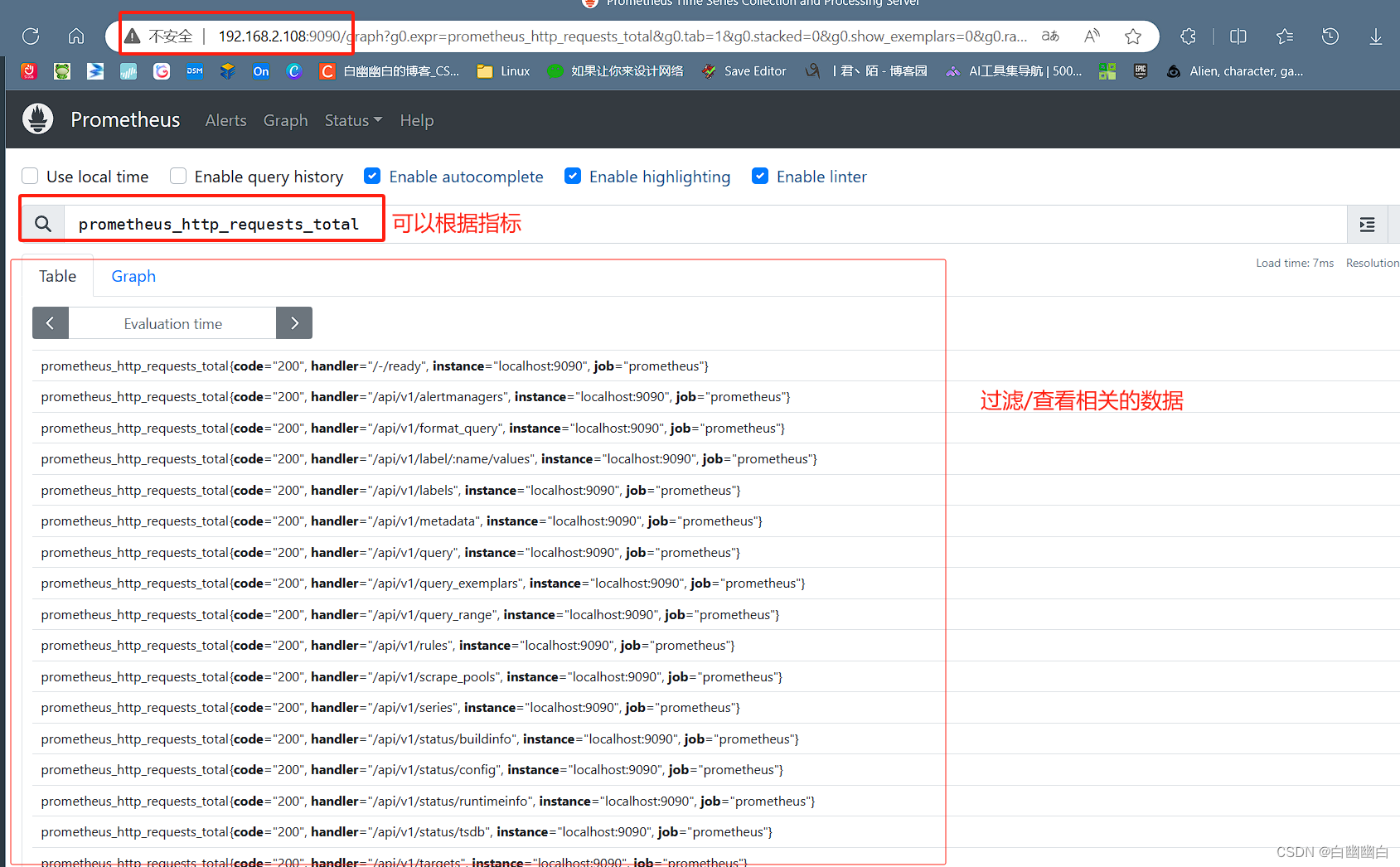Step evaluation time forward with right chevron

294,323
